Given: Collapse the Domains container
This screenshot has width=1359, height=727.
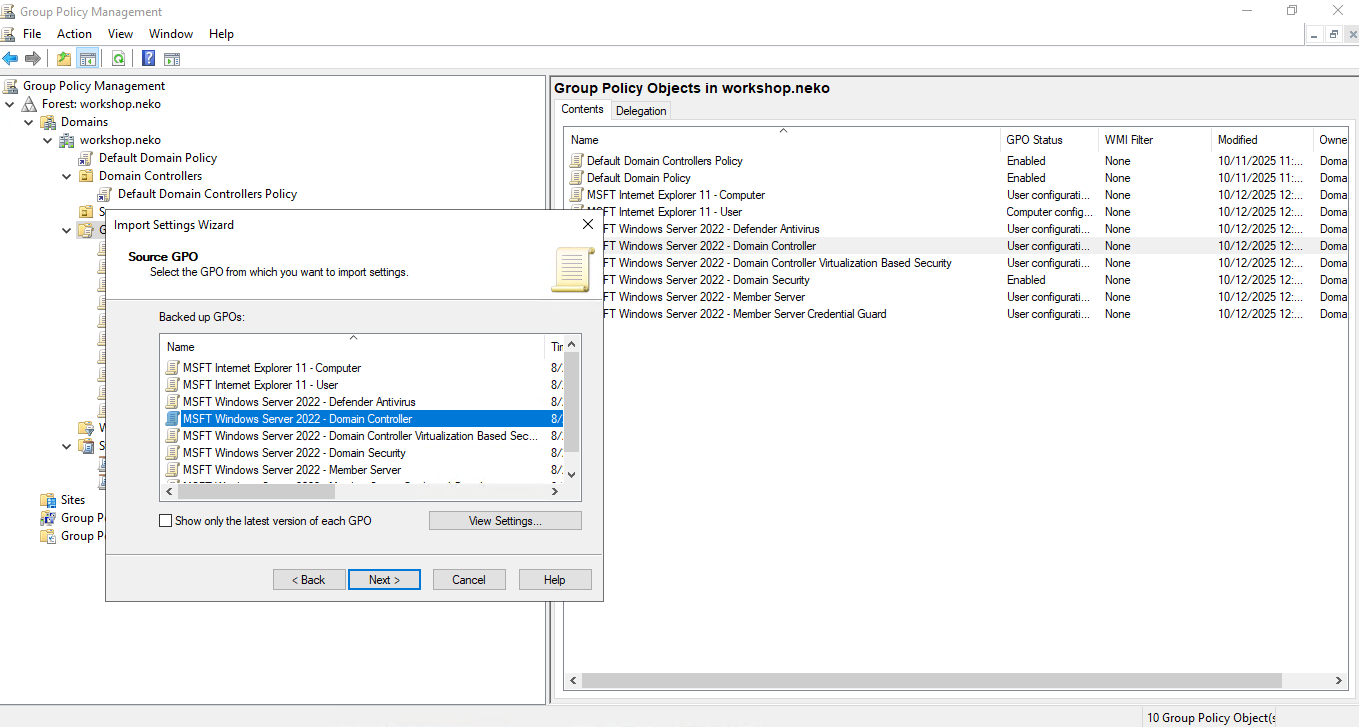Looking at the screenshot, I should tap(28, 121).
